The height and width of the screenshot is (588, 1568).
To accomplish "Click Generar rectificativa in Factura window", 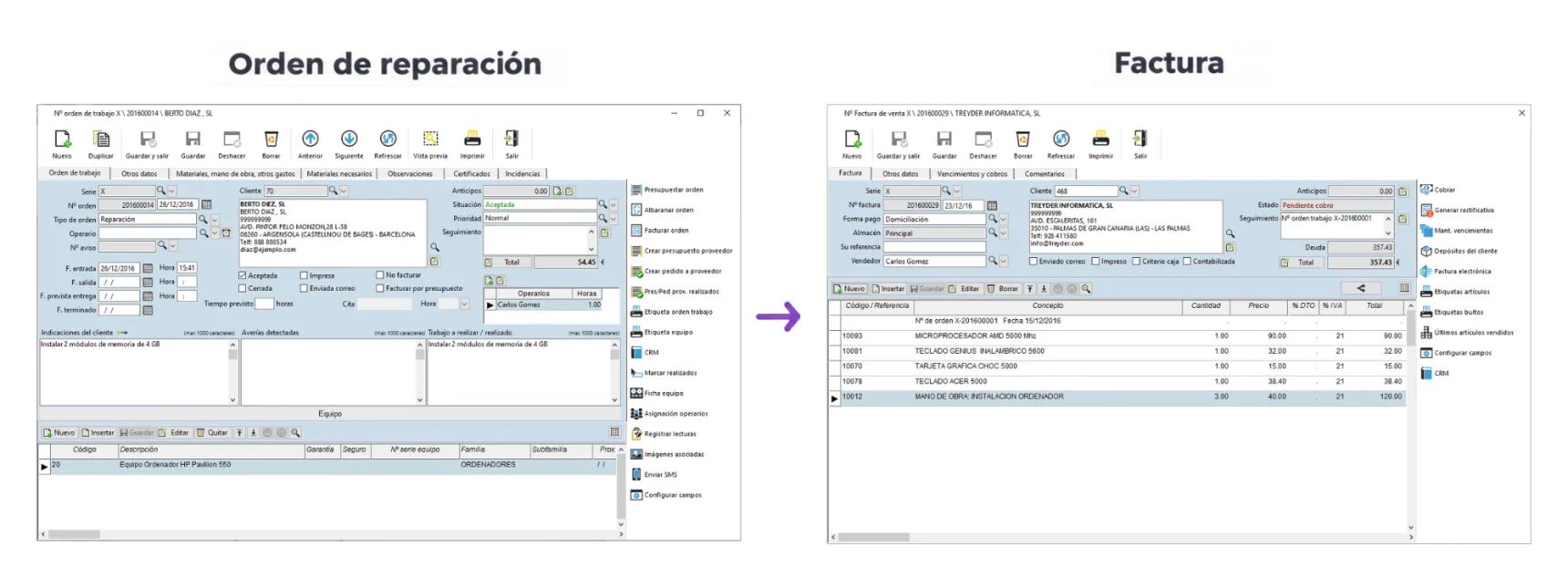I will coord(1457,211).
